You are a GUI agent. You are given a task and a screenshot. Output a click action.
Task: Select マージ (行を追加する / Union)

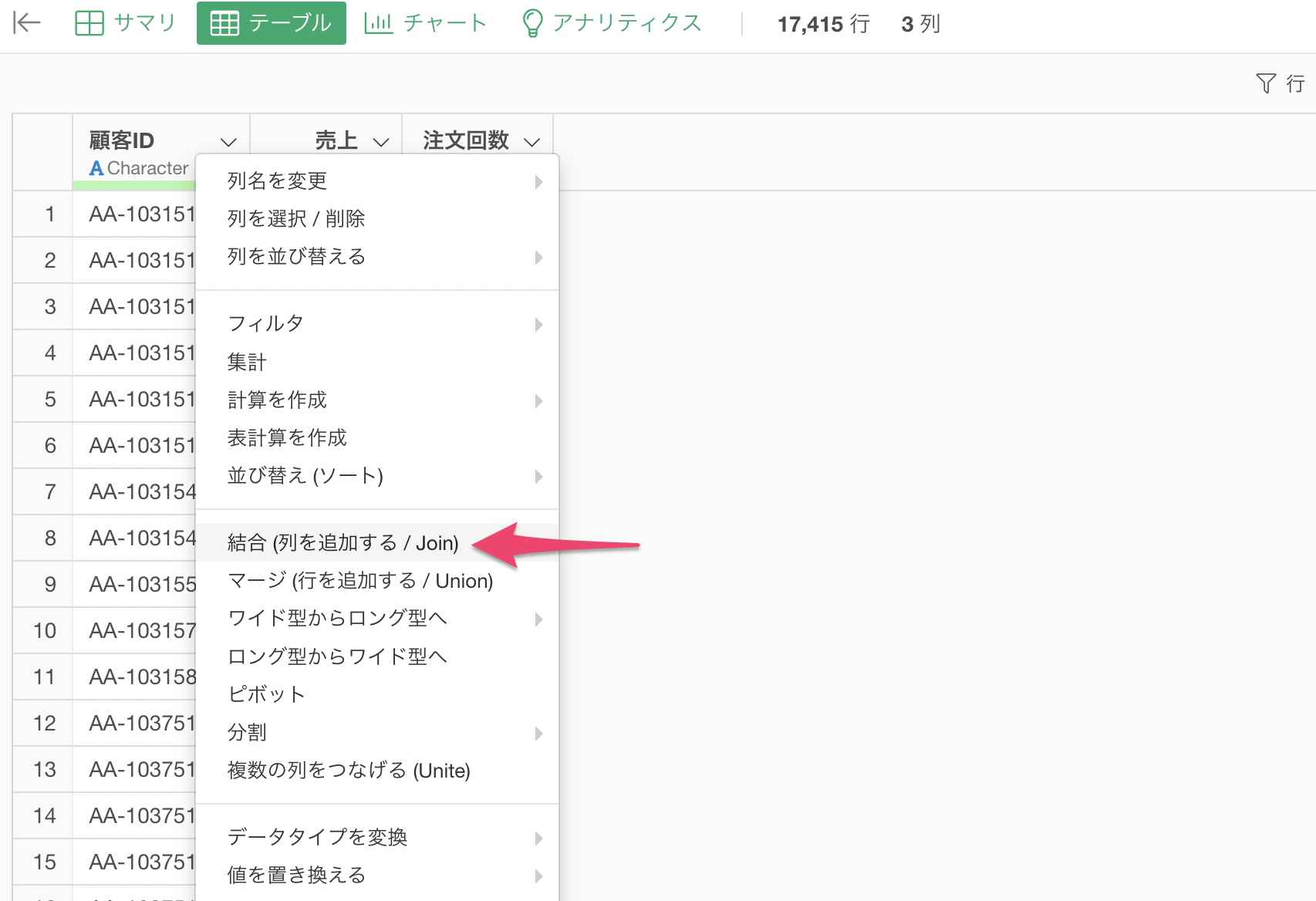(x=377, y=581)
